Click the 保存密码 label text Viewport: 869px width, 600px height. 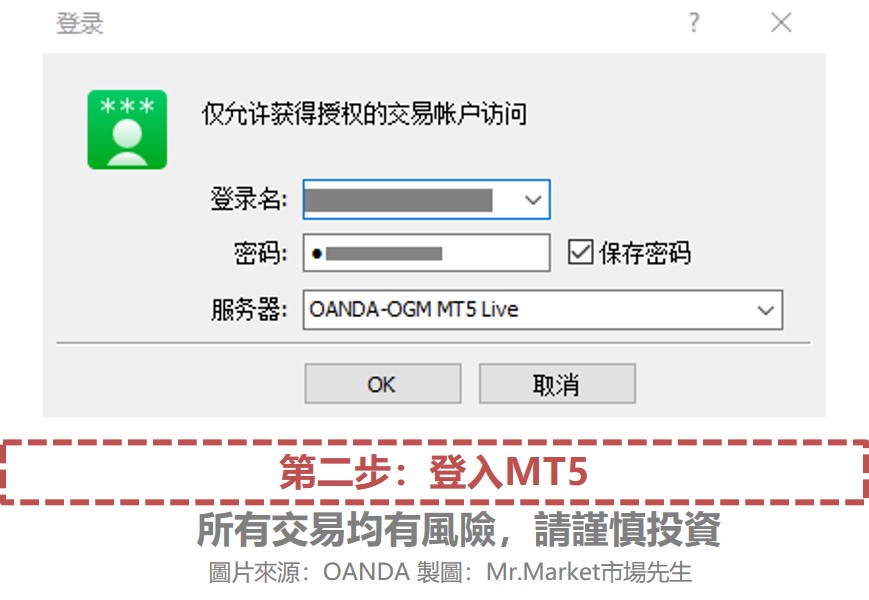tap(645, 253)
